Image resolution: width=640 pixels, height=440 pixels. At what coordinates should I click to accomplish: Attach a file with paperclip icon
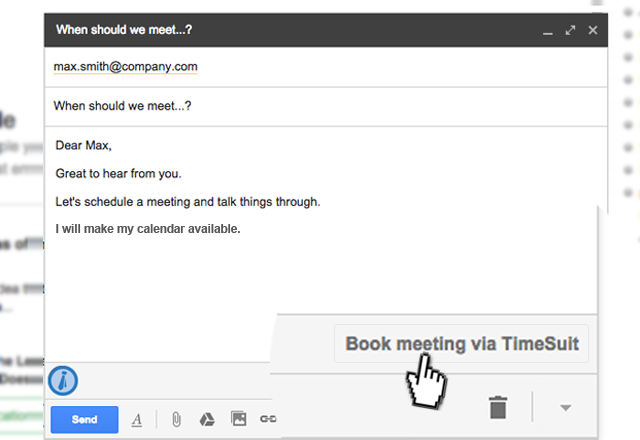pos(176,419)
